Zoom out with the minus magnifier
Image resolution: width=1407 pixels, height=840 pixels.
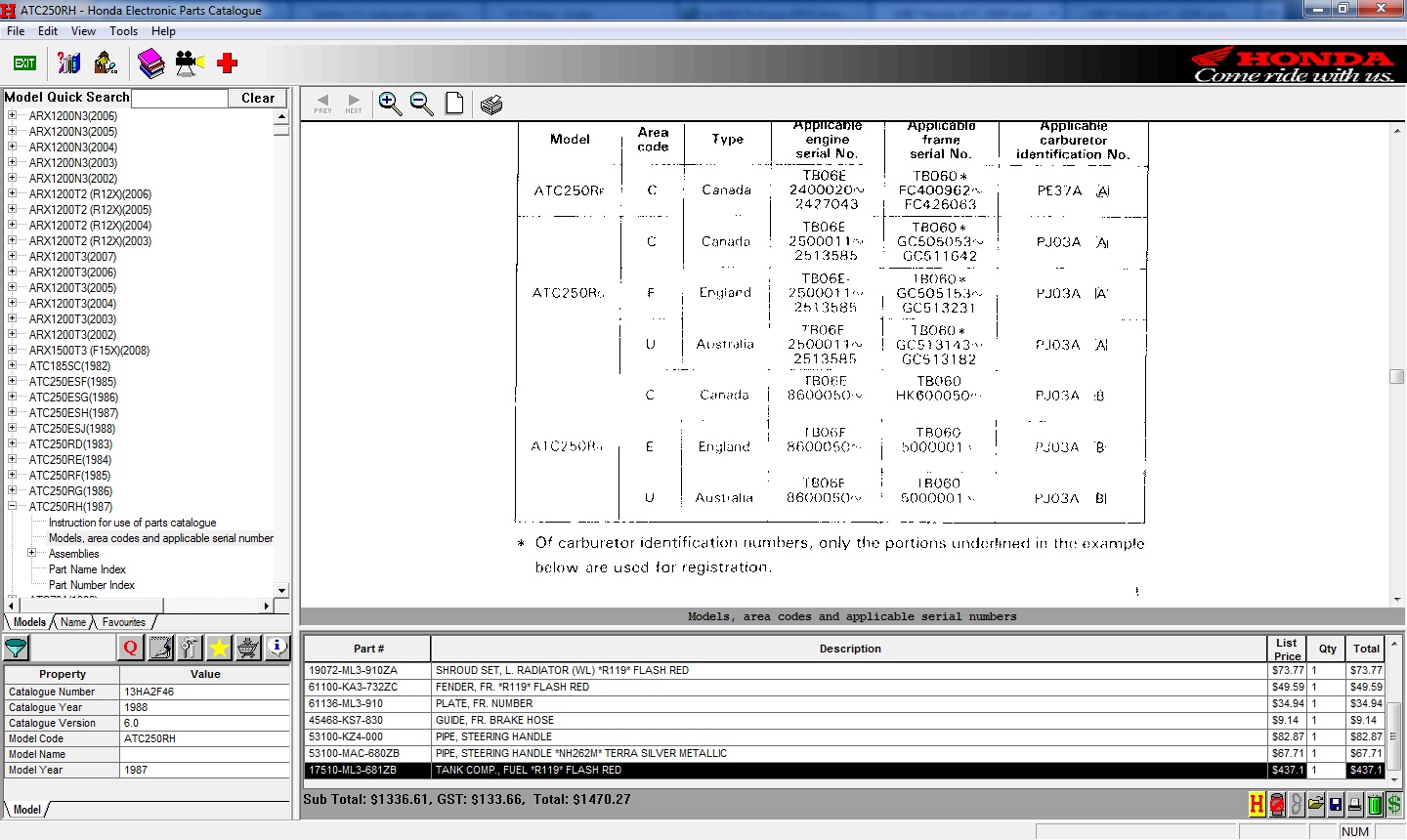421,104
